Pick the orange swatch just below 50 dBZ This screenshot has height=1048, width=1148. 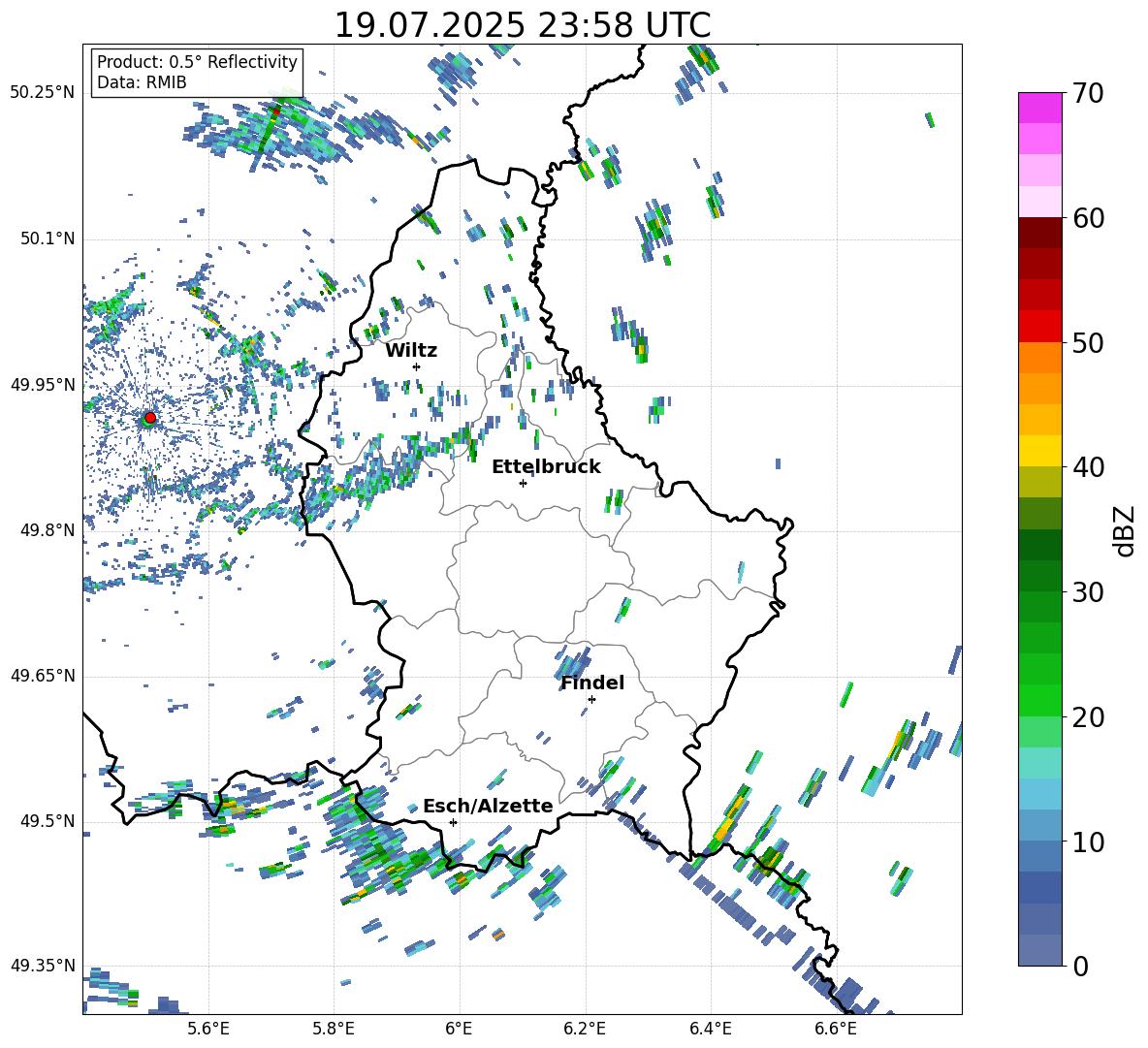pos(1039,358)
